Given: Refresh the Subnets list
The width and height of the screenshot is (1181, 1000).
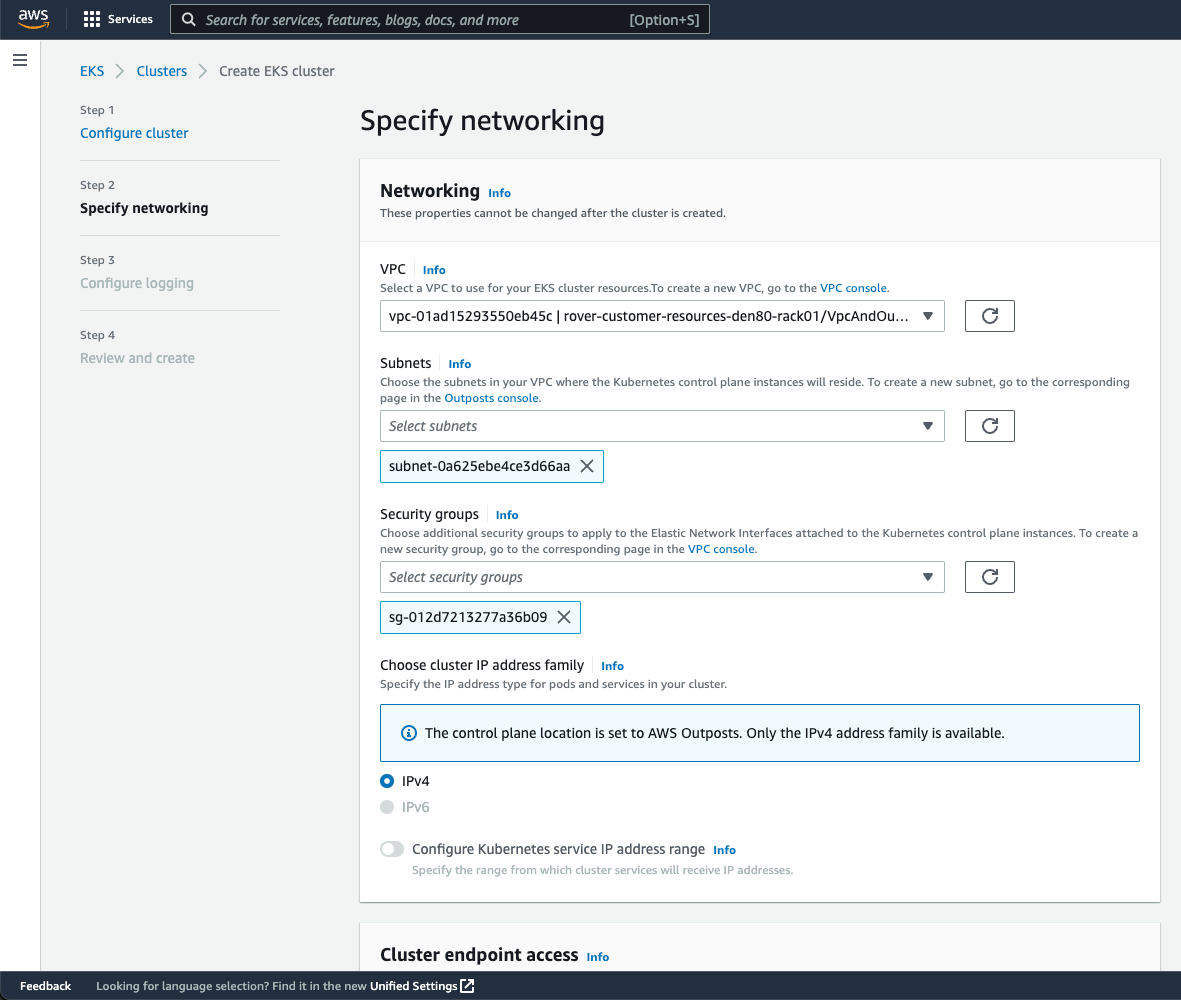Looking at the screenshot, I should click(x=989, y=425).
